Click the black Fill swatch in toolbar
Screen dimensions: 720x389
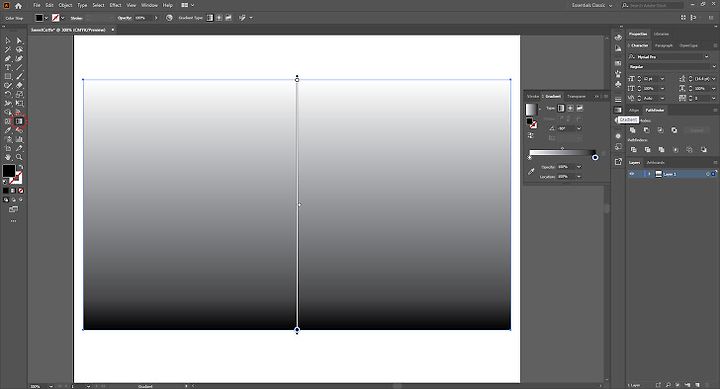(8, 170)
